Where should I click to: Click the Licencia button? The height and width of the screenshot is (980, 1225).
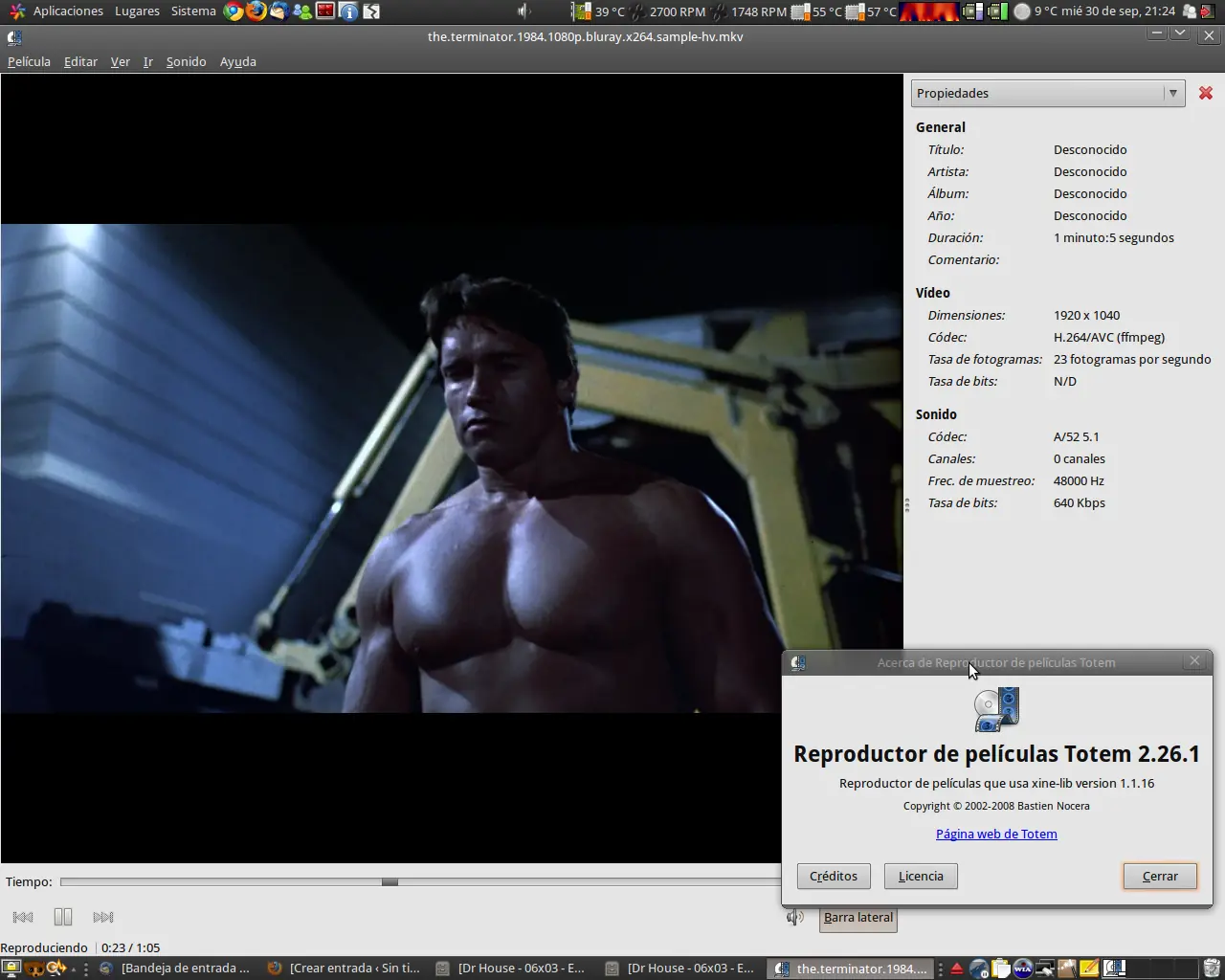tap(921, 876)
